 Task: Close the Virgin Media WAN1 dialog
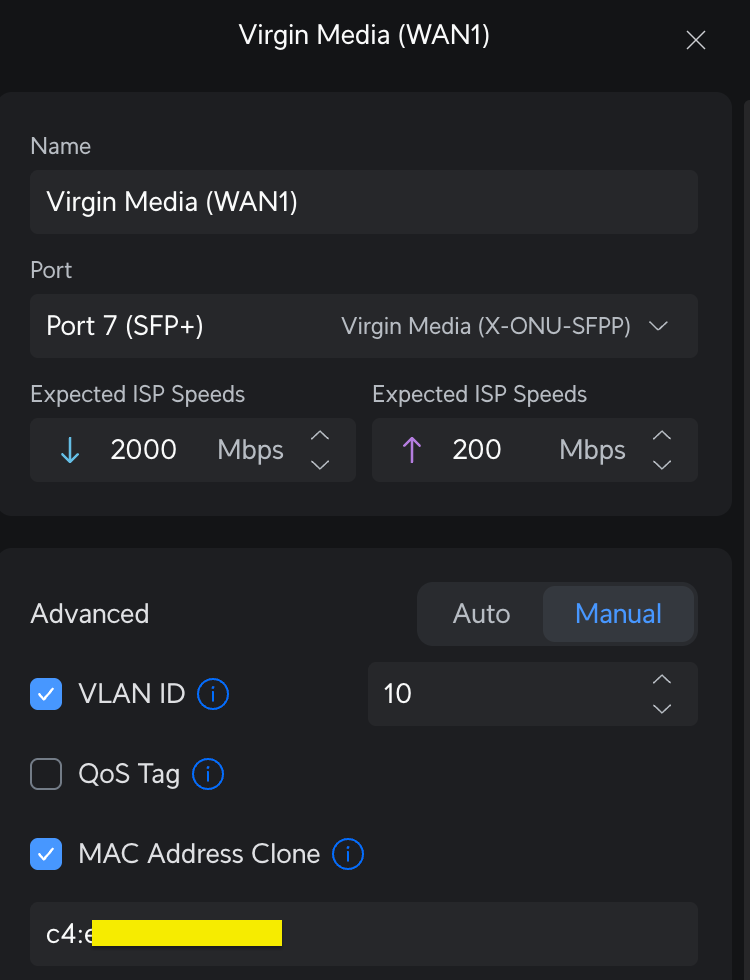pos(696,40)
